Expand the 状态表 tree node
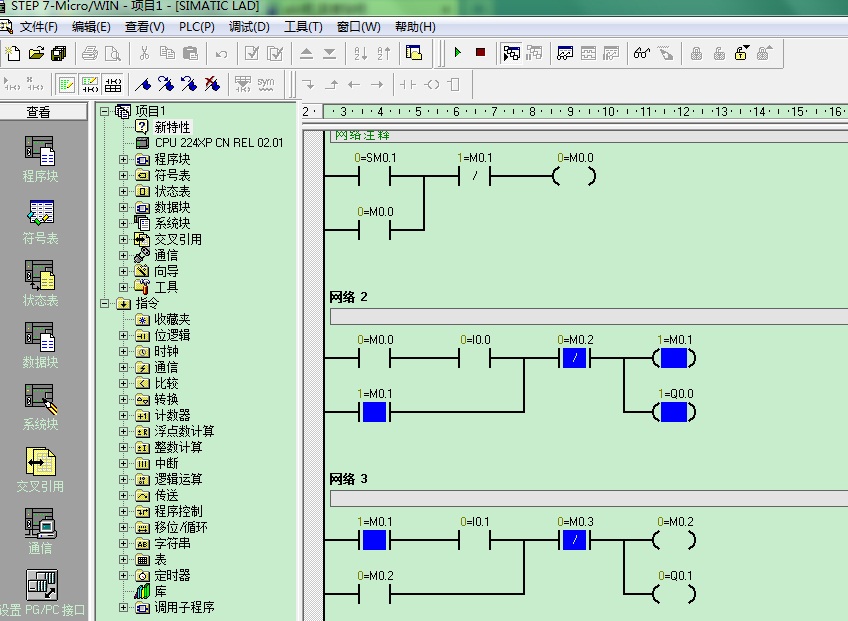The width and height of the screenshot is (848, 621). 123,191
